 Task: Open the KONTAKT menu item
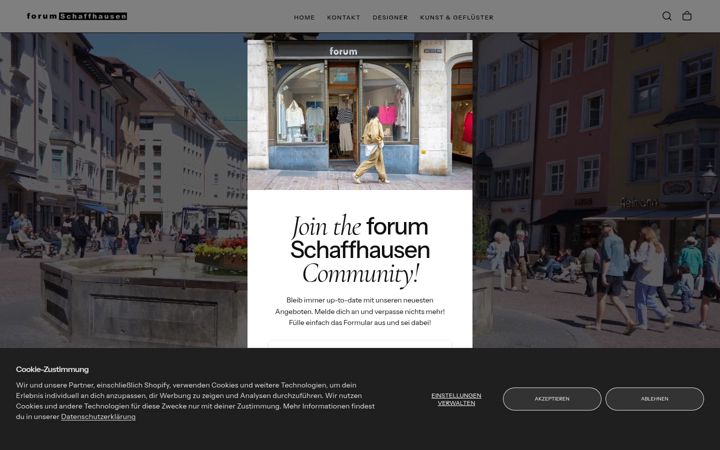point(343,17)
